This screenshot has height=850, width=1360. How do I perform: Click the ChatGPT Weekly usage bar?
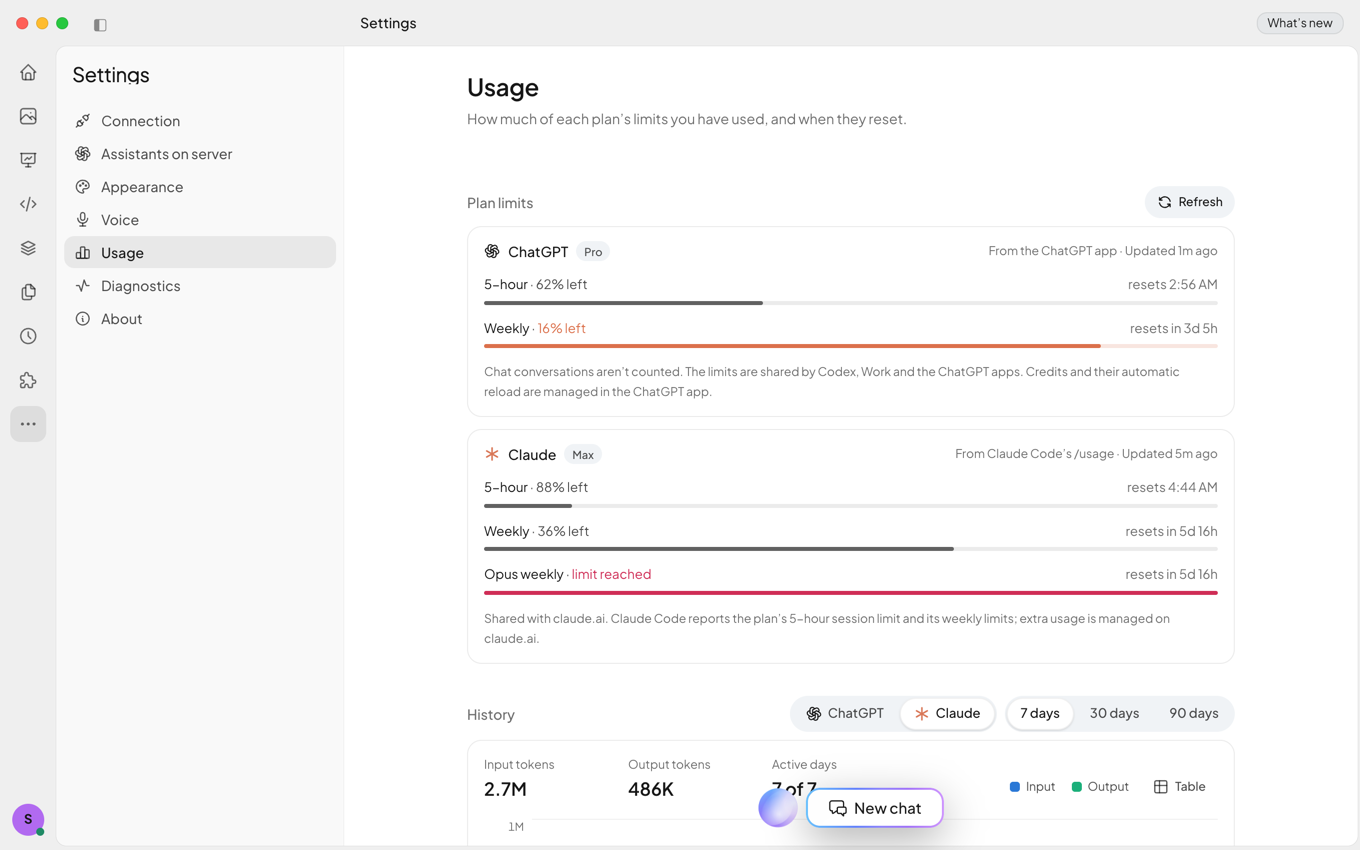(x=851, y=346)
